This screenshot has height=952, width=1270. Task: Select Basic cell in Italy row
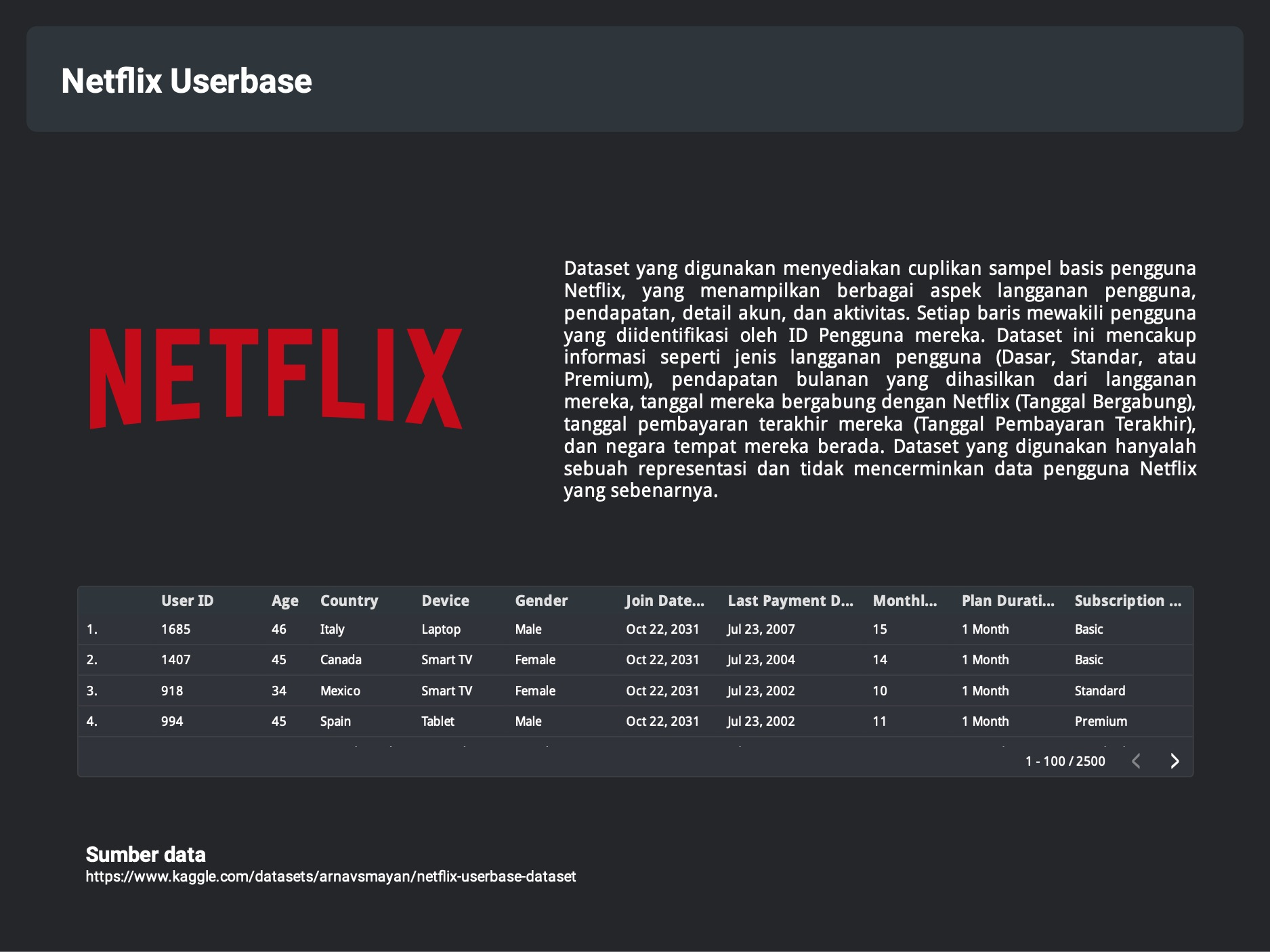[x=1088, y=629]
